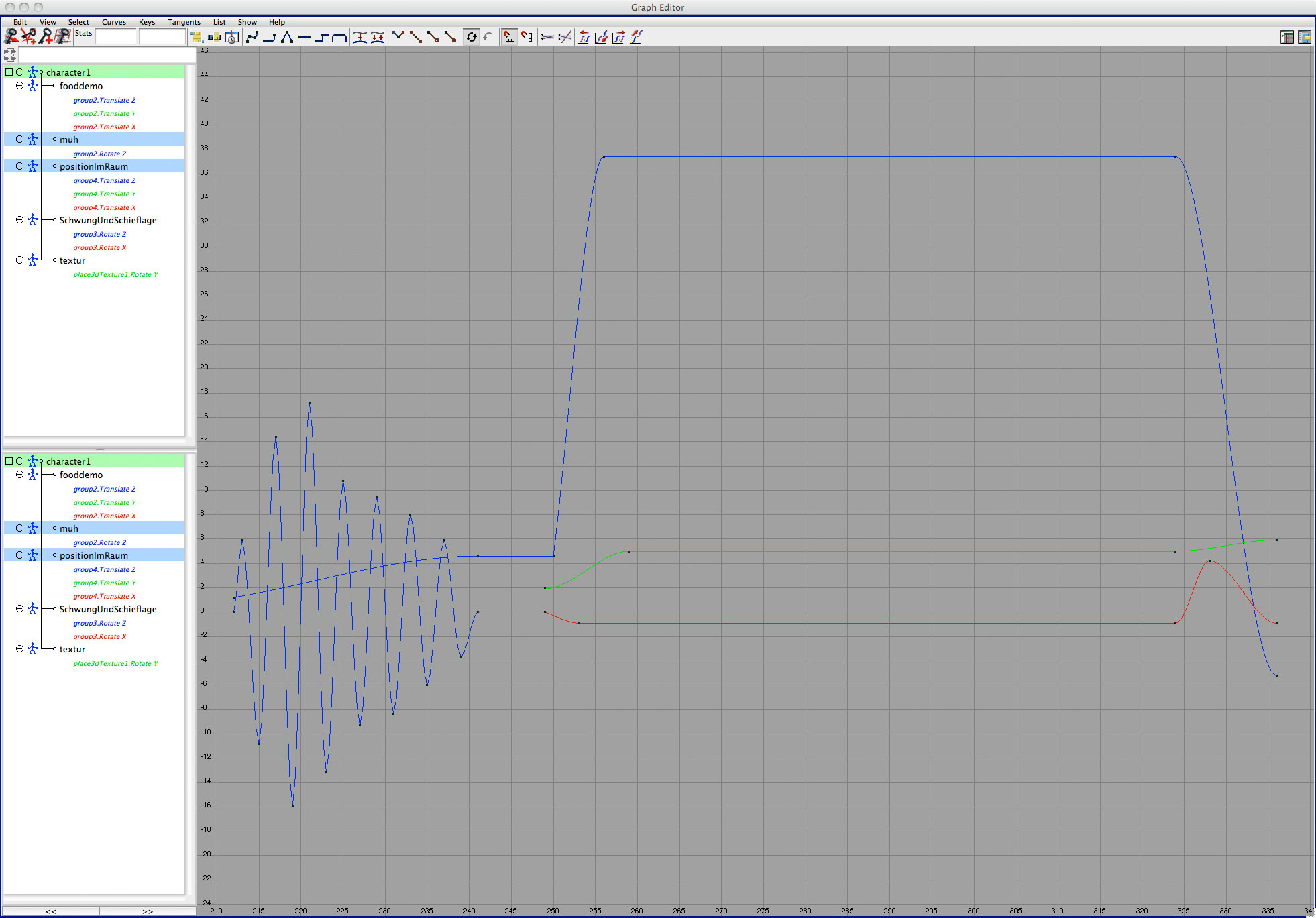Select group4.Translate X in bottom outliner
Image resolution: width=1316 pixels, height=918 pixels.
[x=104, y=596]
